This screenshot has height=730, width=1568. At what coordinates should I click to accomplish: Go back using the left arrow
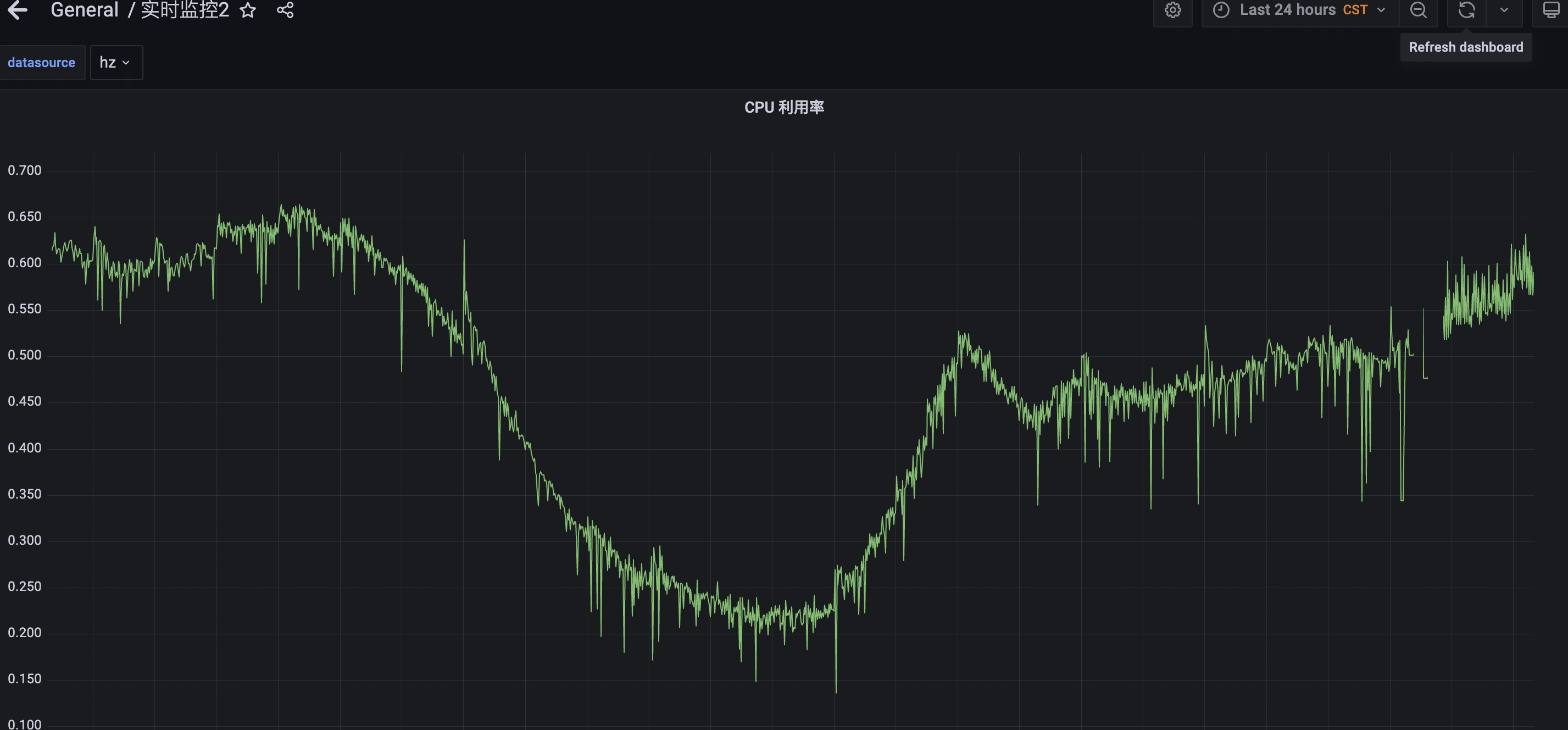(x=18, y=10)
